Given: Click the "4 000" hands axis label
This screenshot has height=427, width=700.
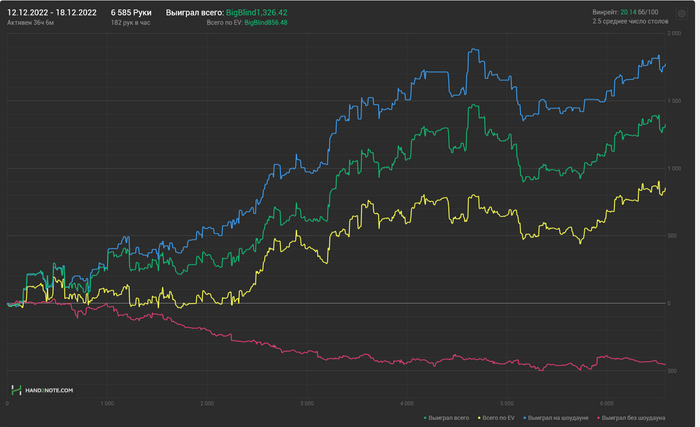Looking at the screenshot, I should pos(407,403).
